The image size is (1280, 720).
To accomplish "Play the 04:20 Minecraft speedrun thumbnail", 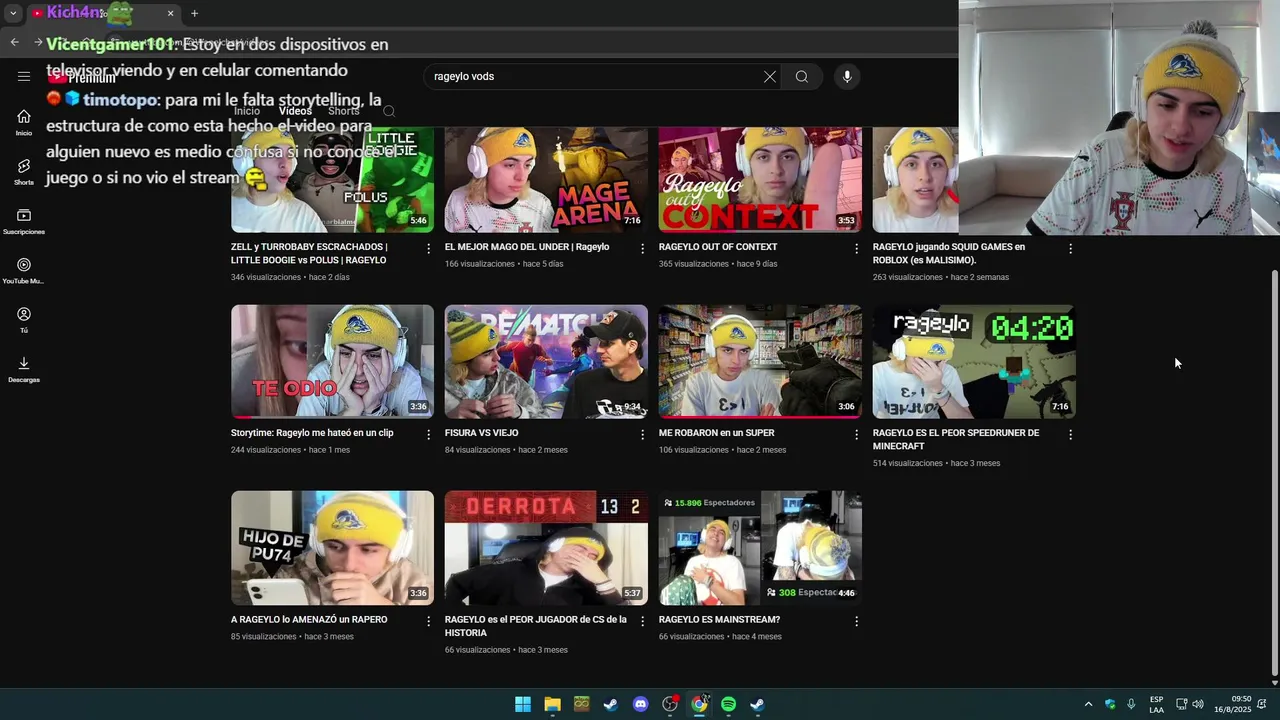I will [x=974, y=361].
